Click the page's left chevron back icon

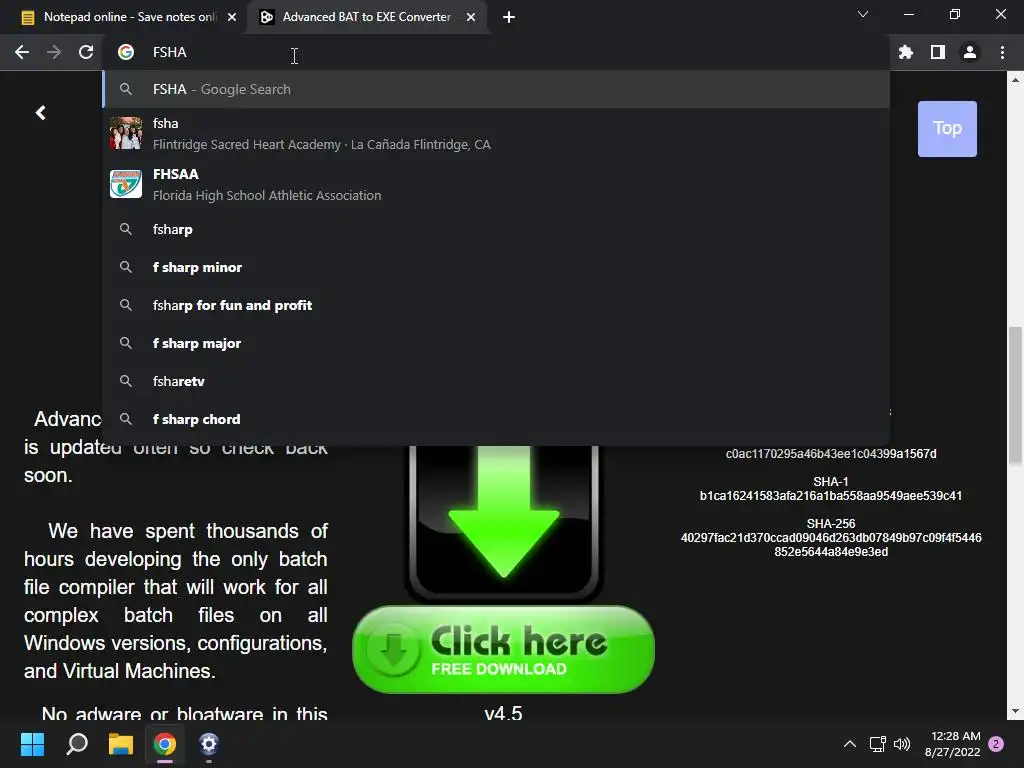tap(40, 113)
